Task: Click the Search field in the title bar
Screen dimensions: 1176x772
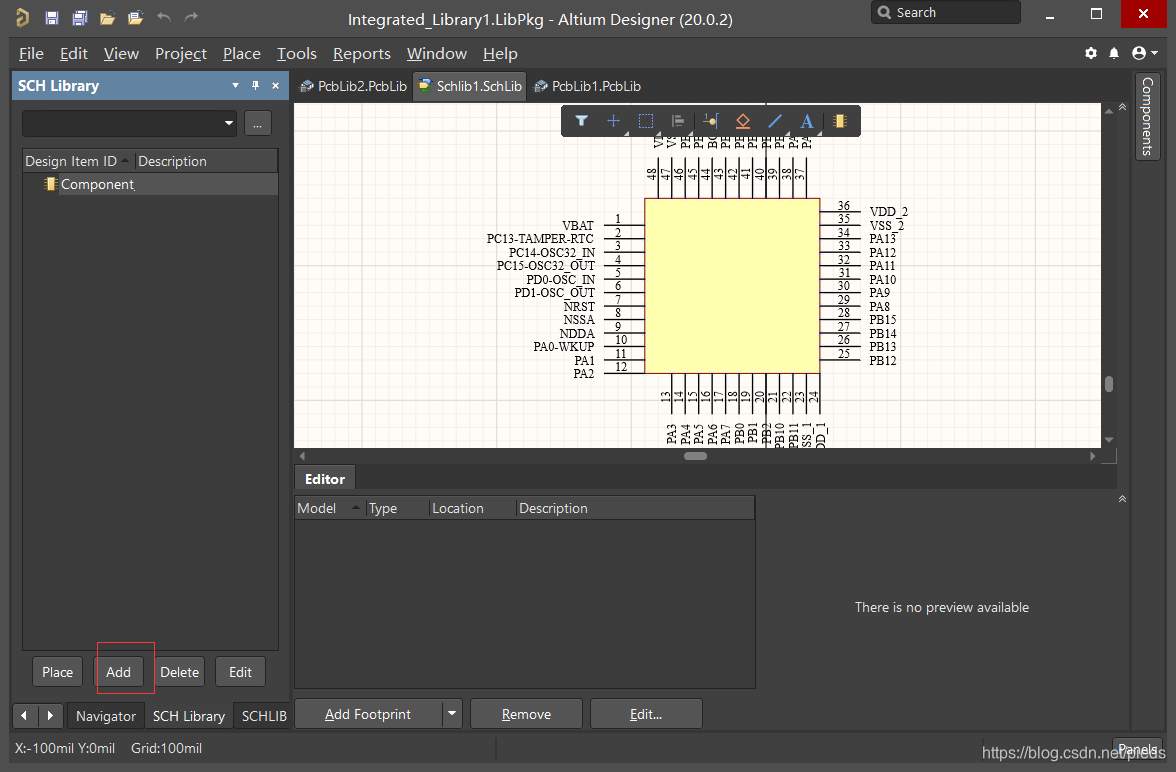Action: [945, 13]
